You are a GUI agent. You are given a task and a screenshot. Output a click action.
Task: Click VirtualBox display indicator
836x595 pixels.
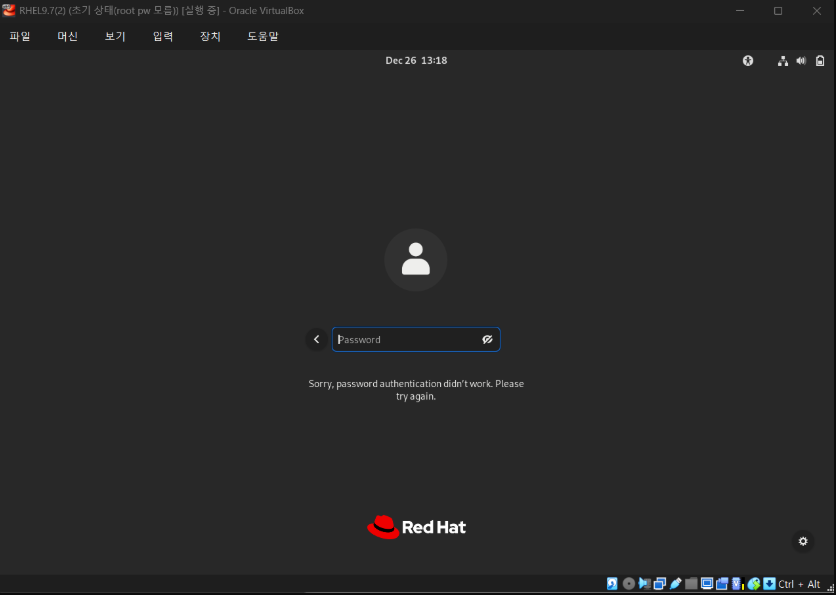pyautogui.click(x=707, y=584)
